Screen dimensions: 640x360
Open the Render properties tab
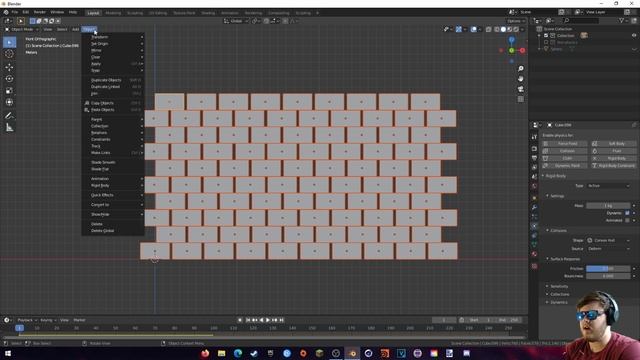click(x=534, y=148)
